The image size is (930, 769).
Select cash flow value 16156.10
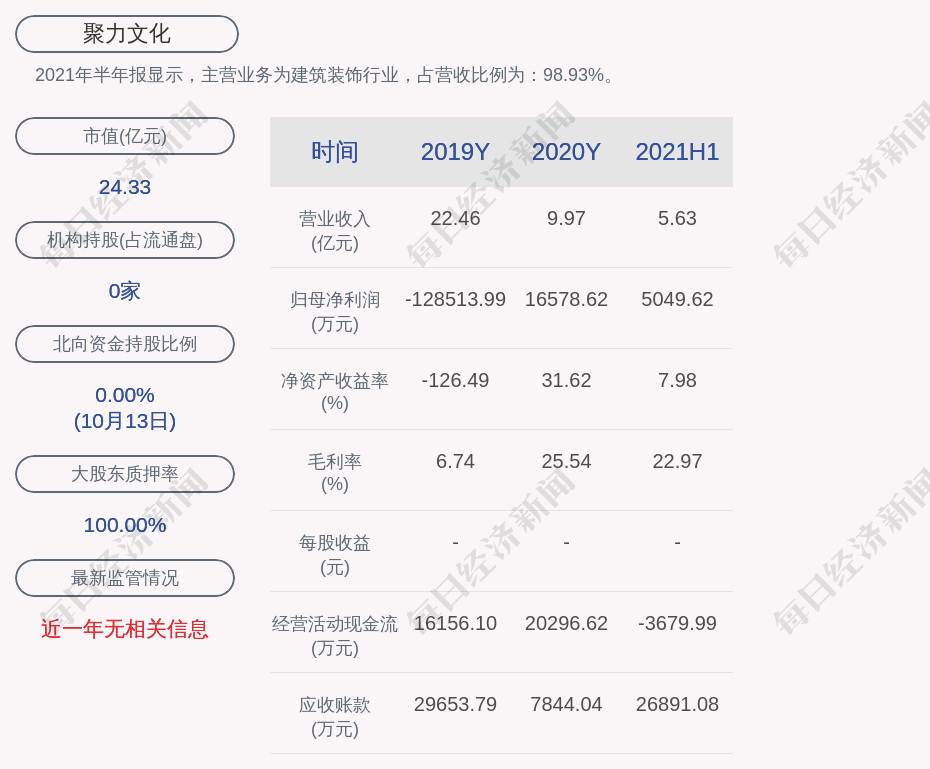[455, 623]
